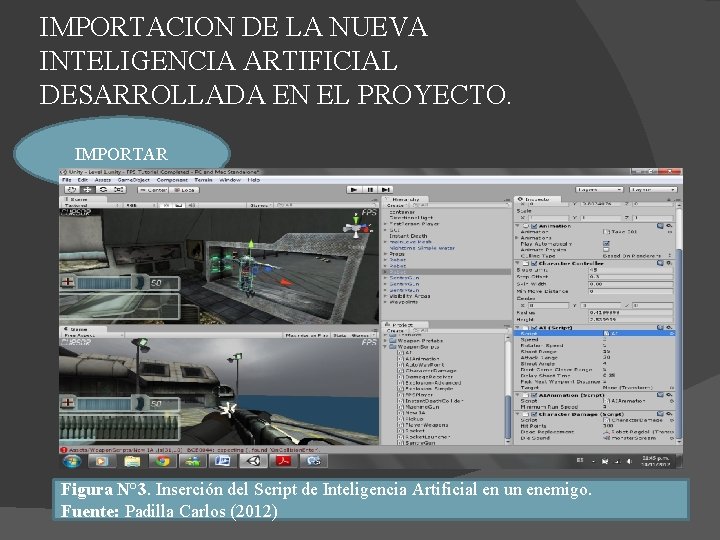
Task: Open the file explorer folder on taskbar
Action: click(x=132, y=461)
